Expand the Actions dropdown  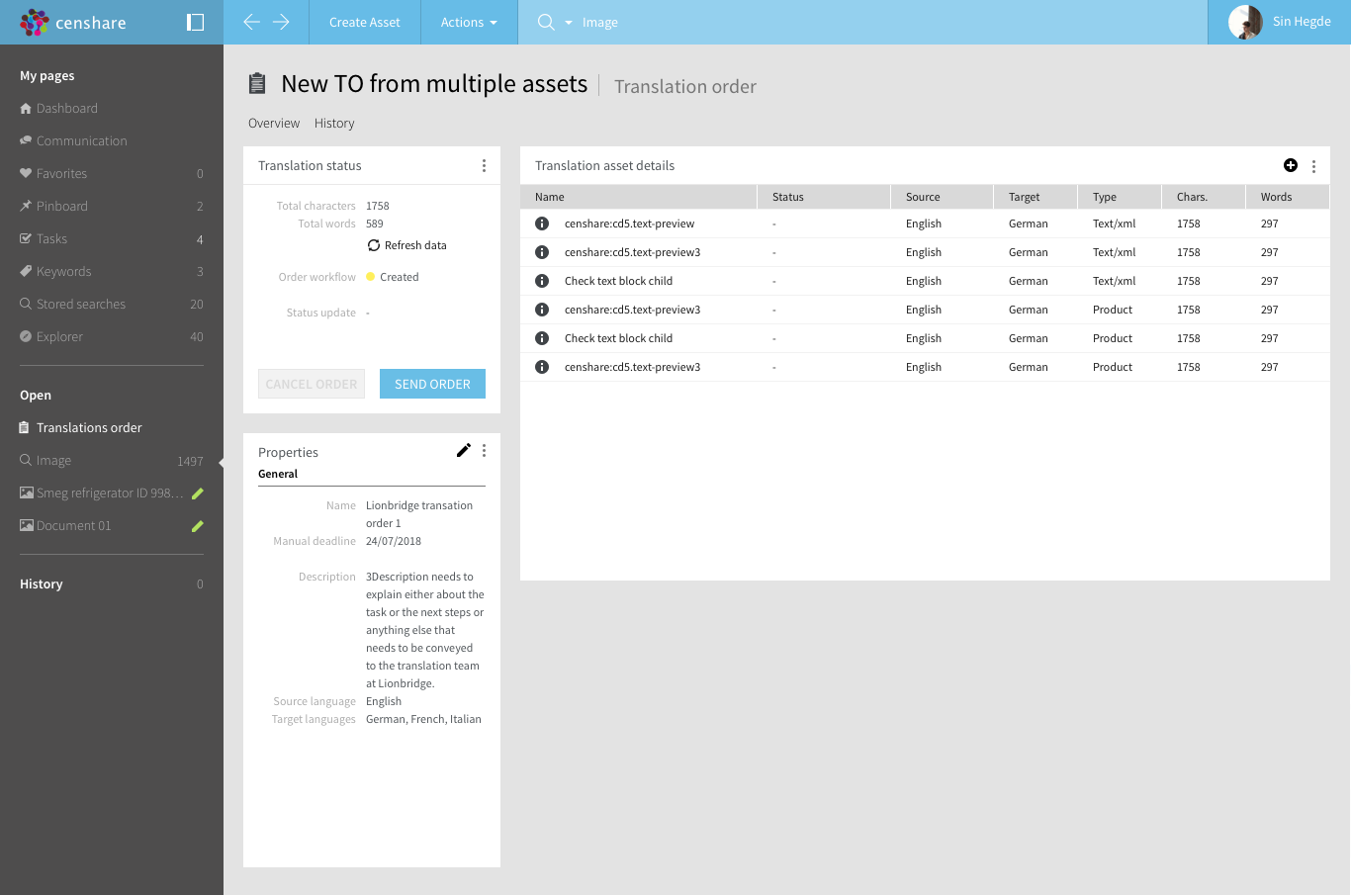(x=469, y=22)
